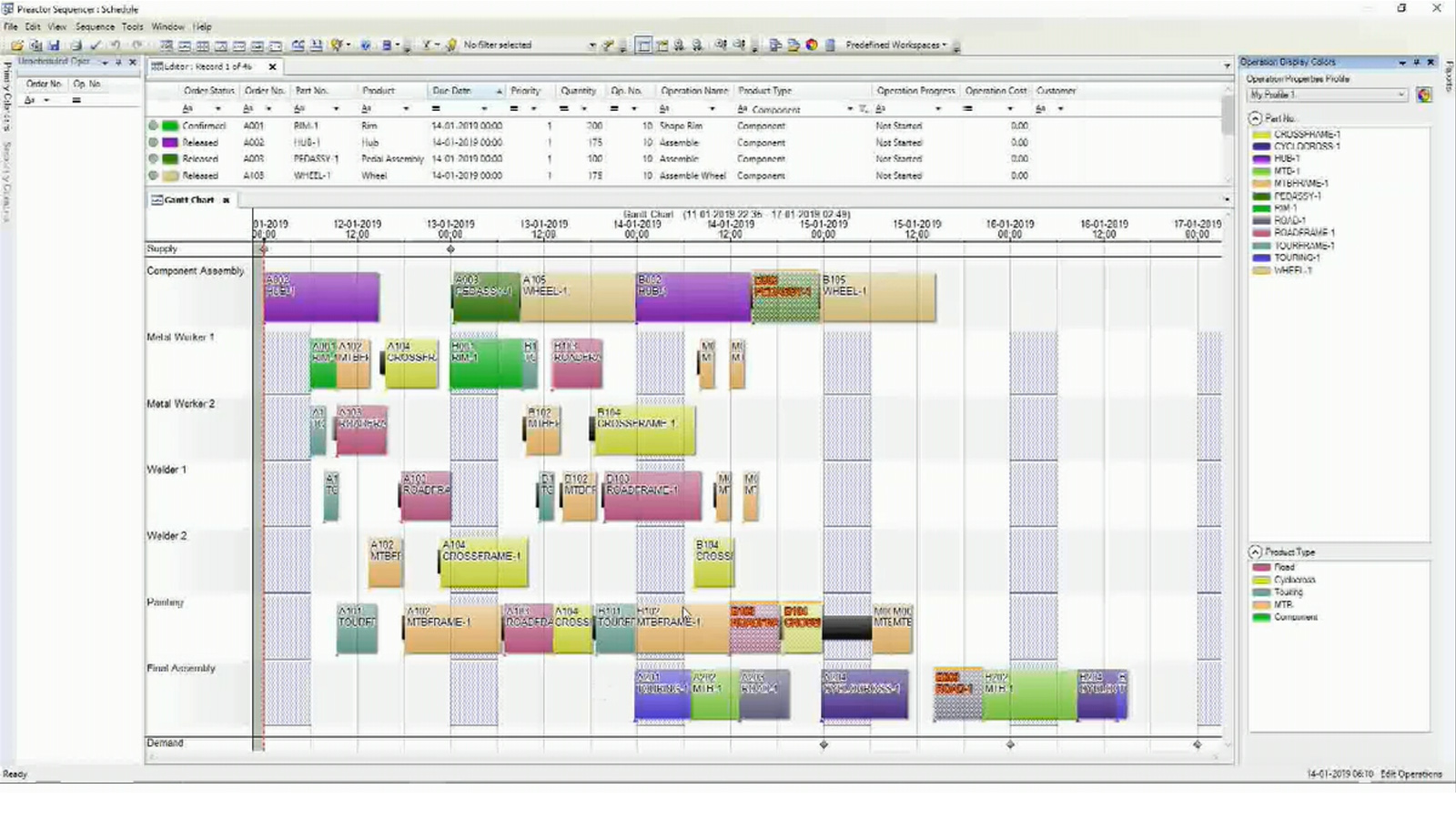Screen dimensions: 1456x819
Task: Click the color wheel icon in main toolbar
Action: (x=812, y=45)
